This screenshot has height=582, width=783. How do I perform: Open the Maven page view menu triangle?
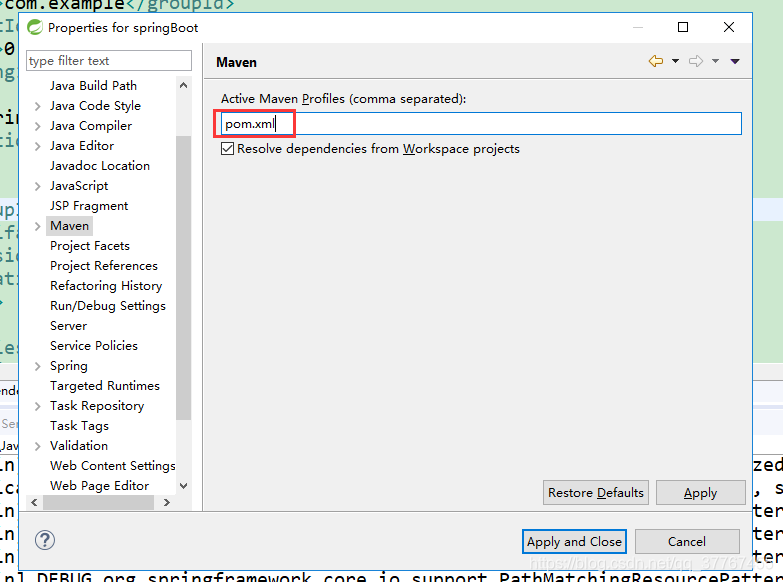tap(735, 61)
